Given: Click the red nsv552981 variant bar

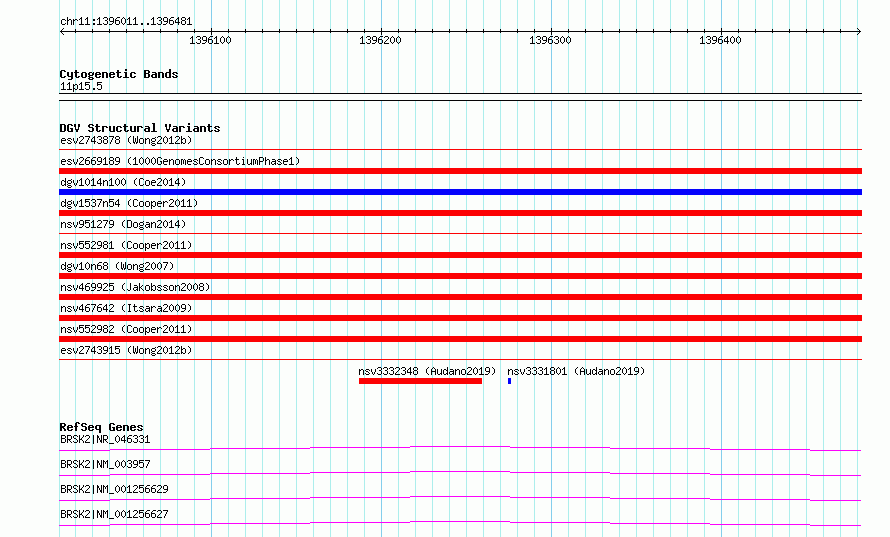Looking at the screenshot, I should (x=460, y=255).
